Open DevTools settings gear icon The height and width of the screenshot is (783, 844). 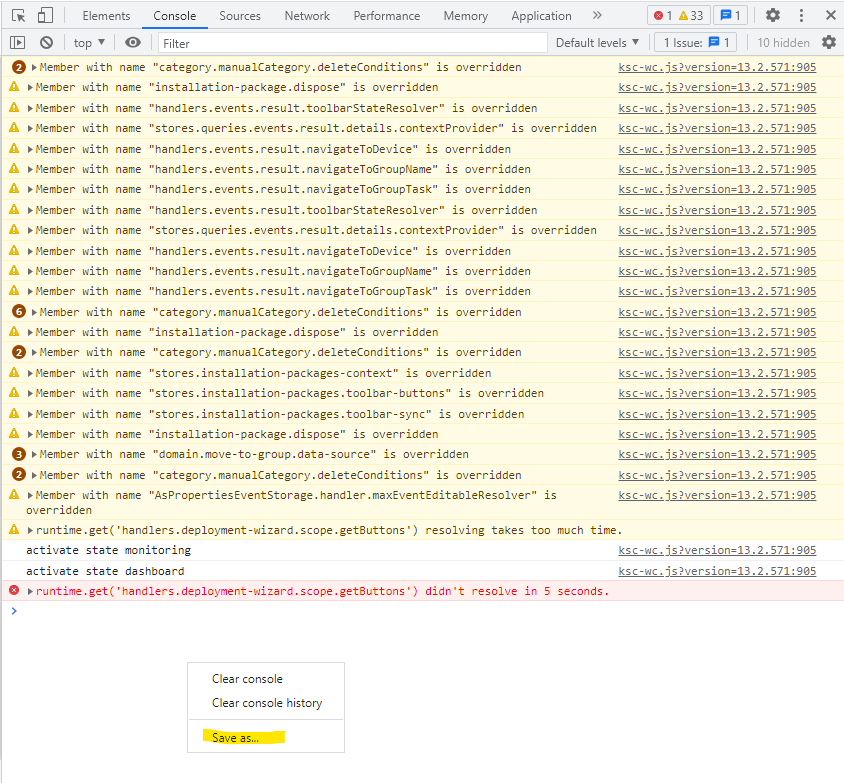(x=772, y=16)
